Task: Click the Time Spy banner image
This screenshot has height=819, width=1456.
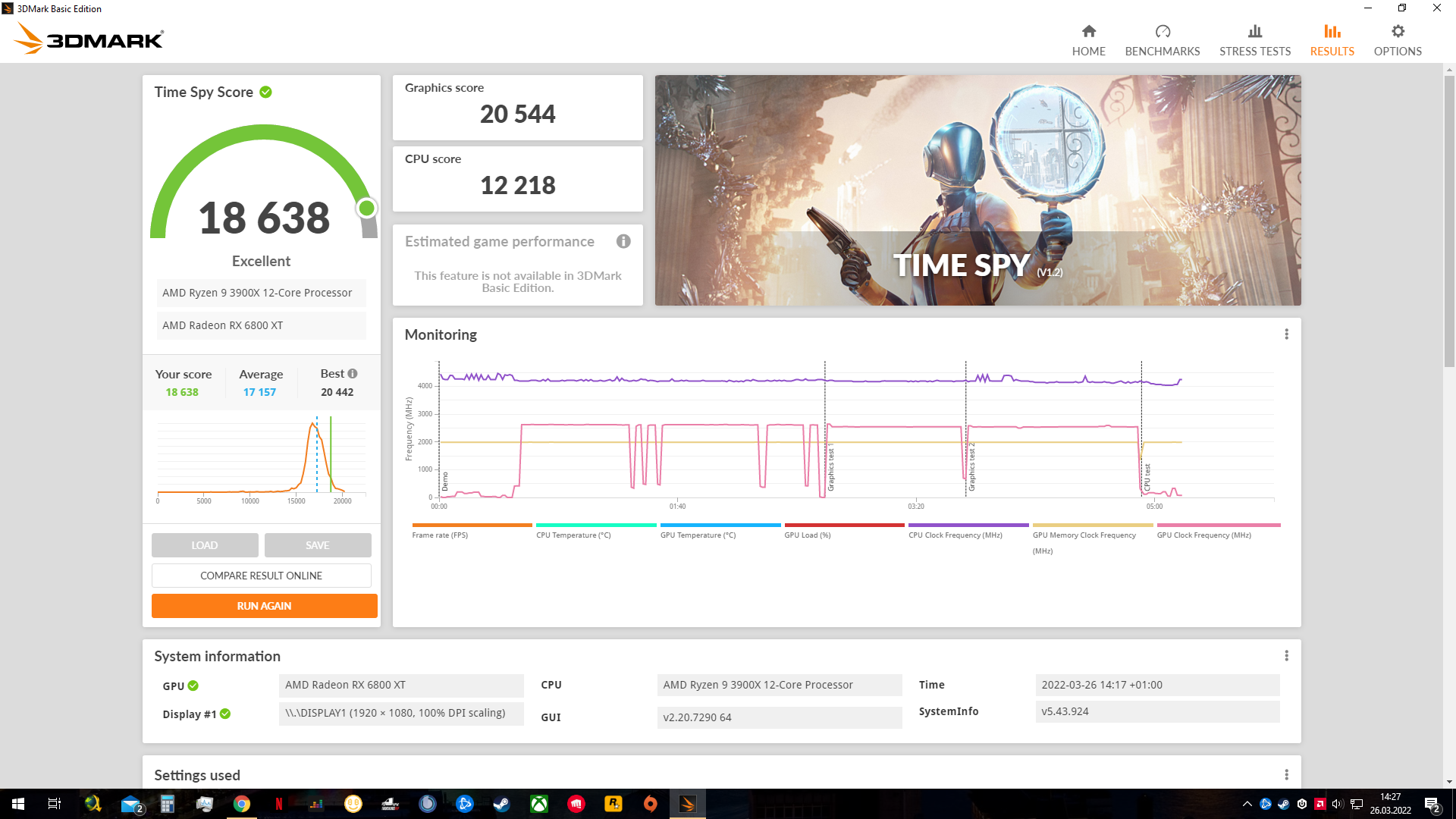Action: coord(977,190)
